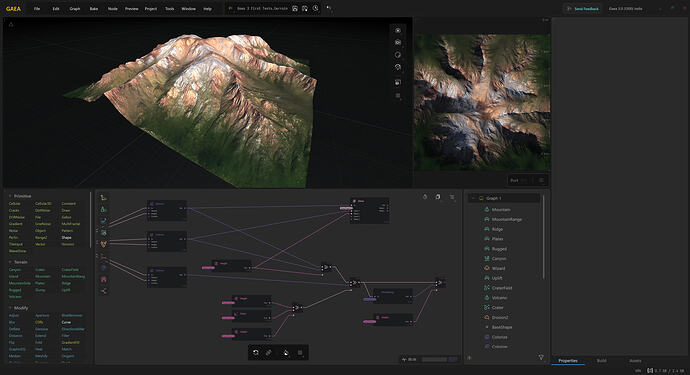This screenshot has height=375, width=690.
Task: Open the Bake menu
Action: point(94,8)
